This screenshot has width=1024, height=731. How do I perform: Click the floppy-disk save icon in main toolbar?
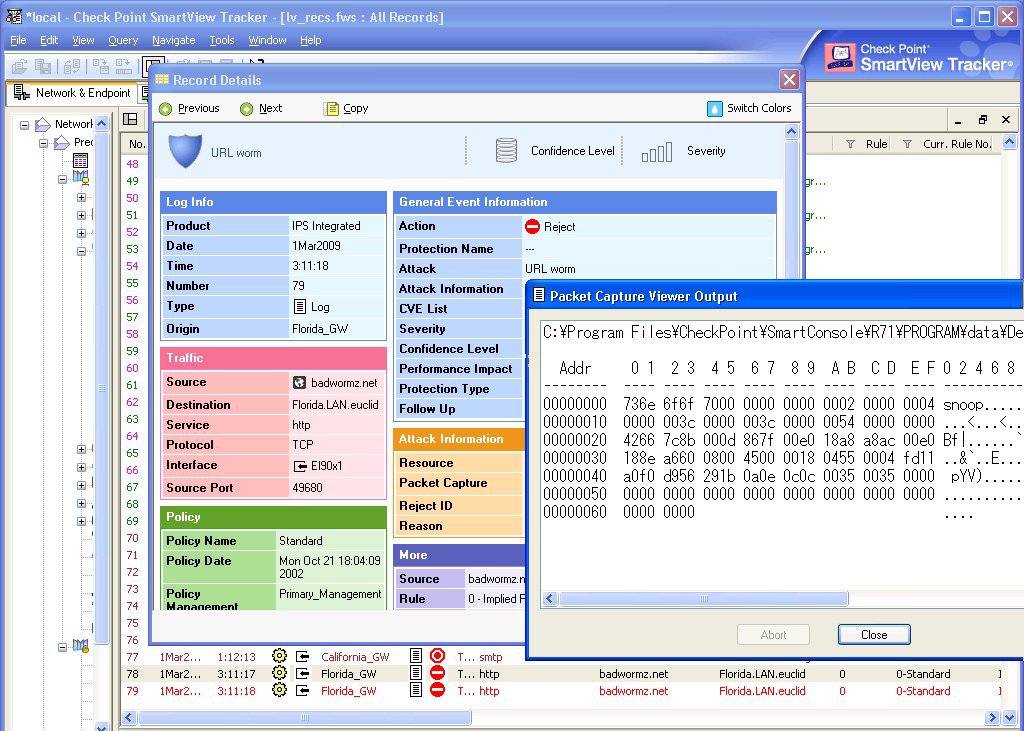pos(43,66)
